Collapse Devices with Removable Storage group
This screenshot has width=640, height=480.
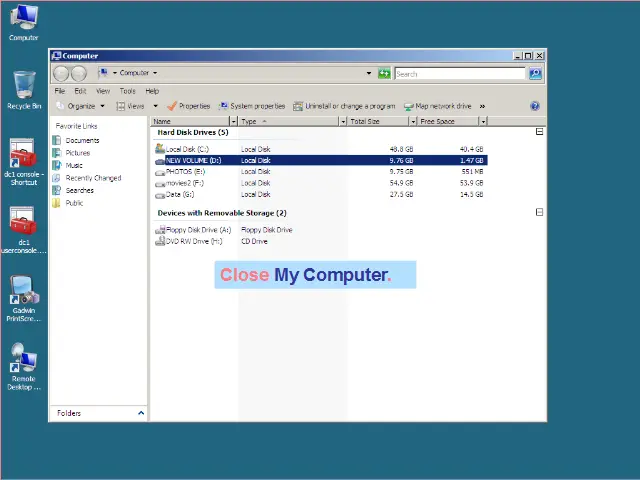(539, 212)
